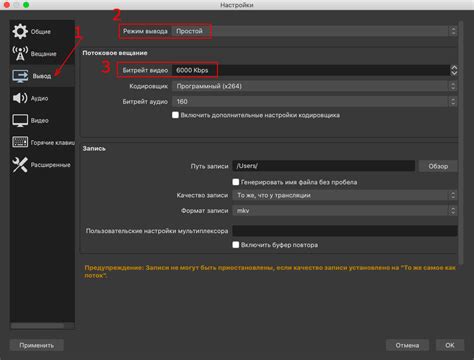Screen dimensions: 474x360
Task: Click the video bitrate stepper arrows
Action: point(454,70)
